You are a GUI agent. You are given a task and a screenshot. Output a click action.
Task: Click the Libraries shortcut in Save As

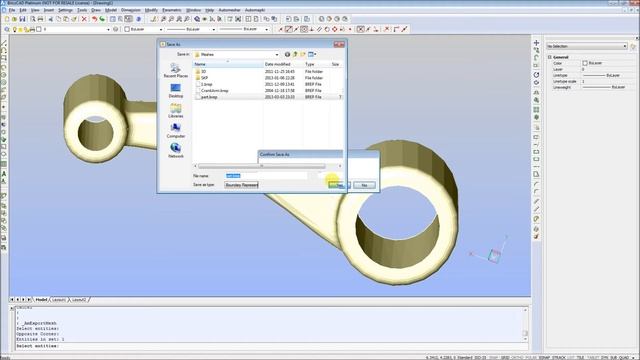[176, 111]
